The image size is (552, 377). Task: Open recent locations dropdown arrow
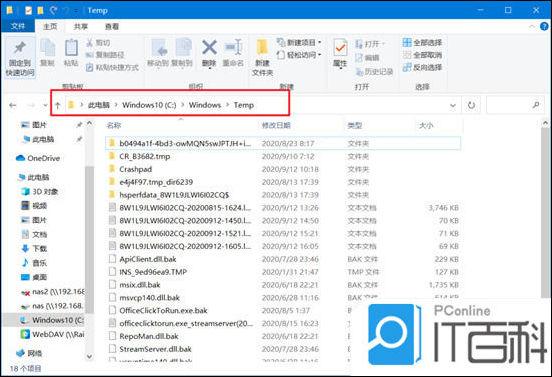point(45,105)
